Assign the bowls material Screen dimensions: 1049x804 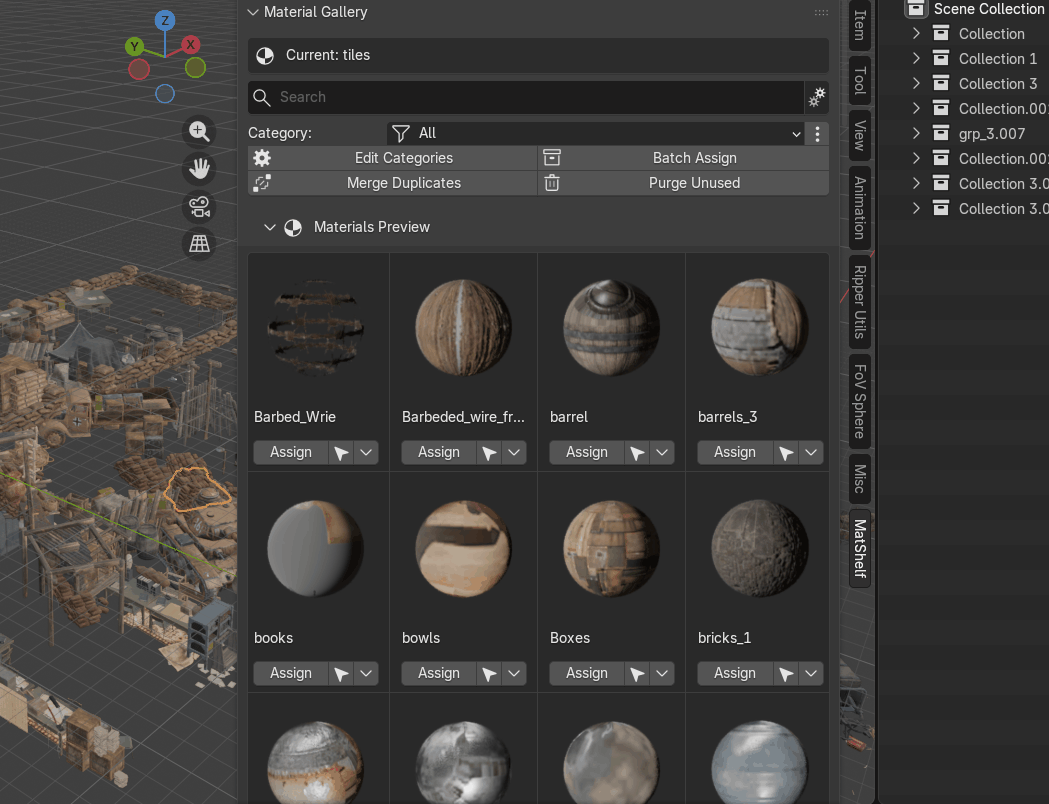click(439, 674)
